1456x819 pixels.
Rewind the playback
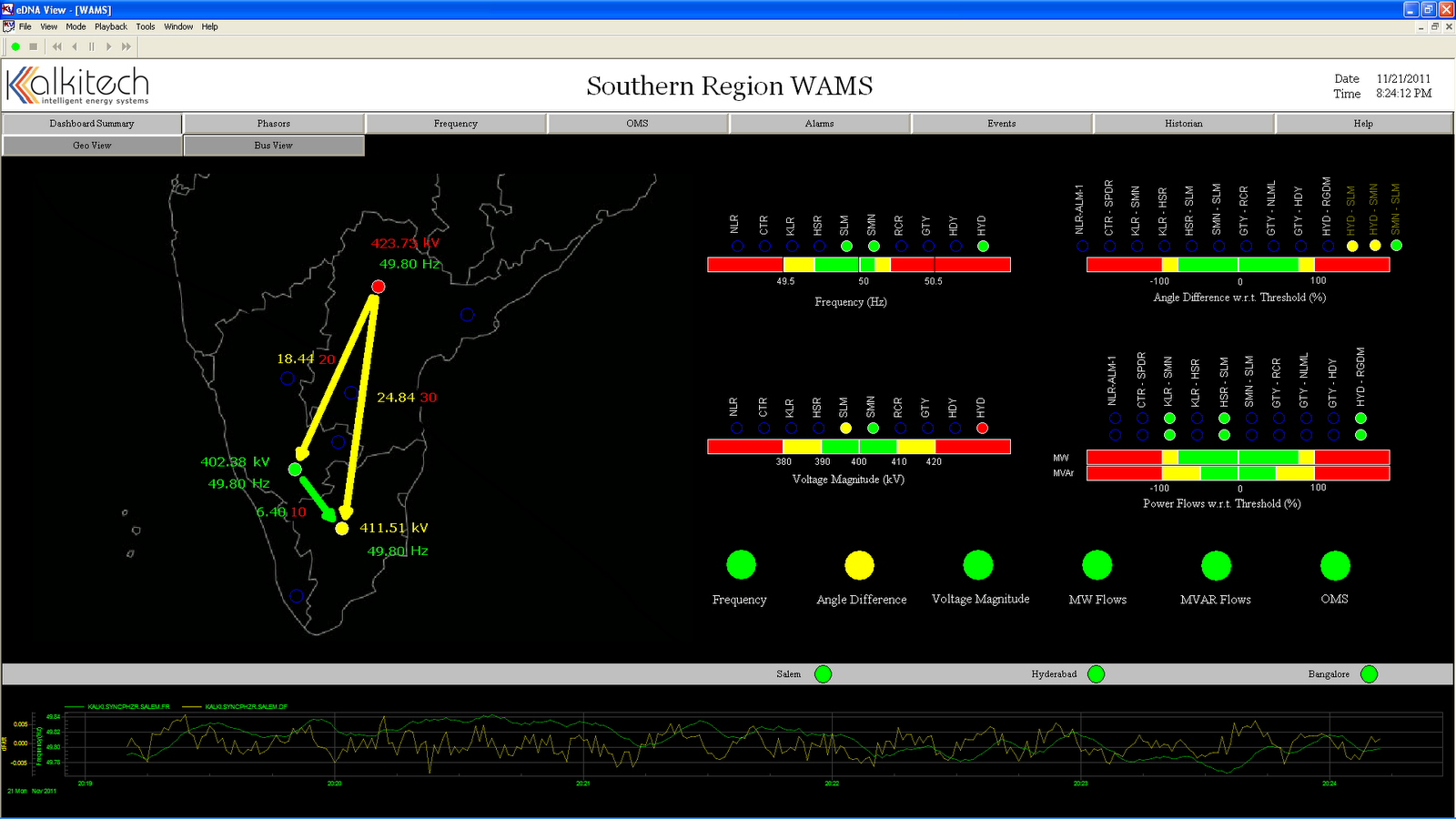[57, 46]
